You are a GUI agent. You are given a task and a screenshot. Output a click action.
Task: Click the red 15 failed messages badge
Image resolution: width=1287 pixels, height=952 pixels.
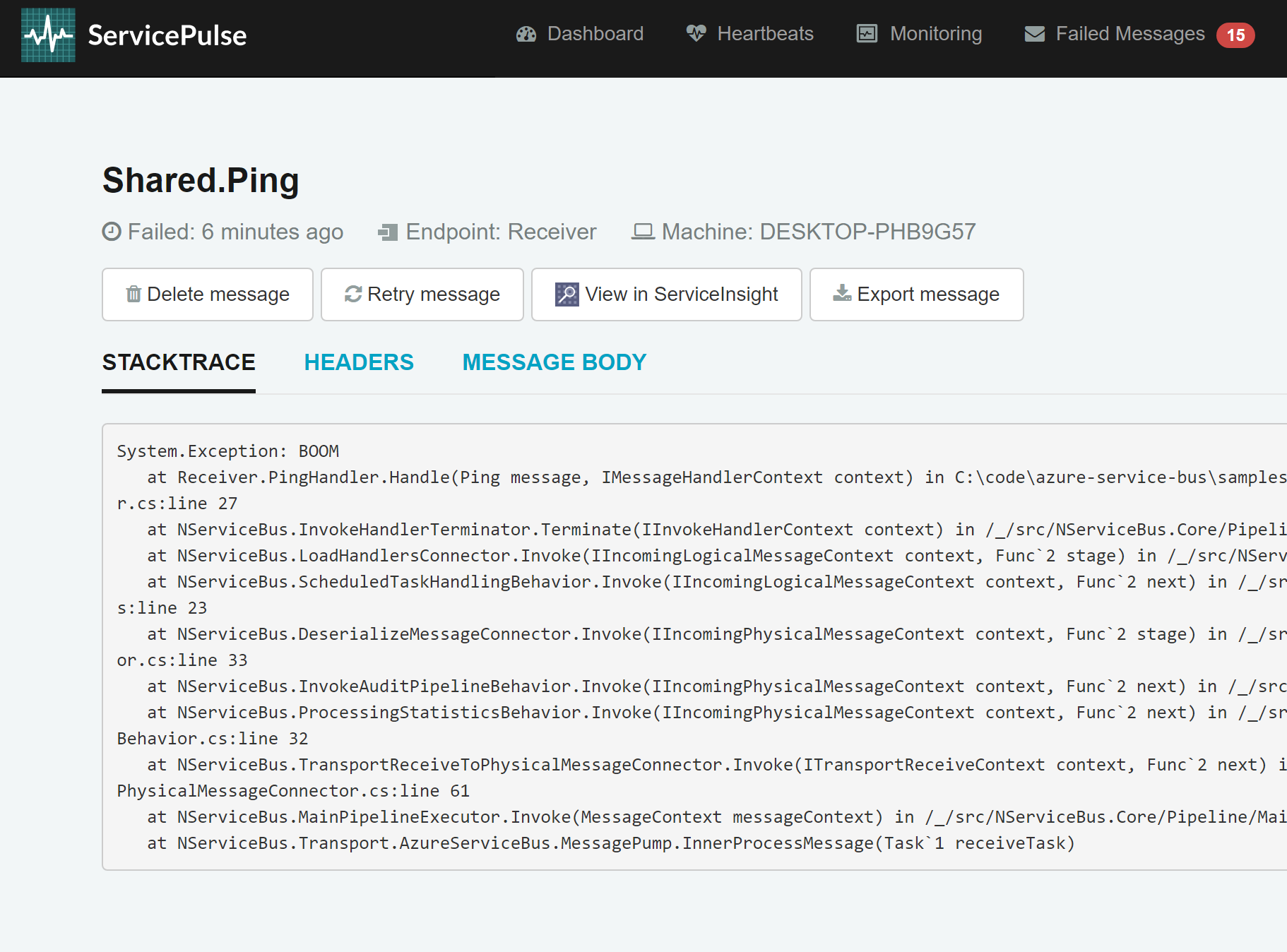click(1235, 35)
